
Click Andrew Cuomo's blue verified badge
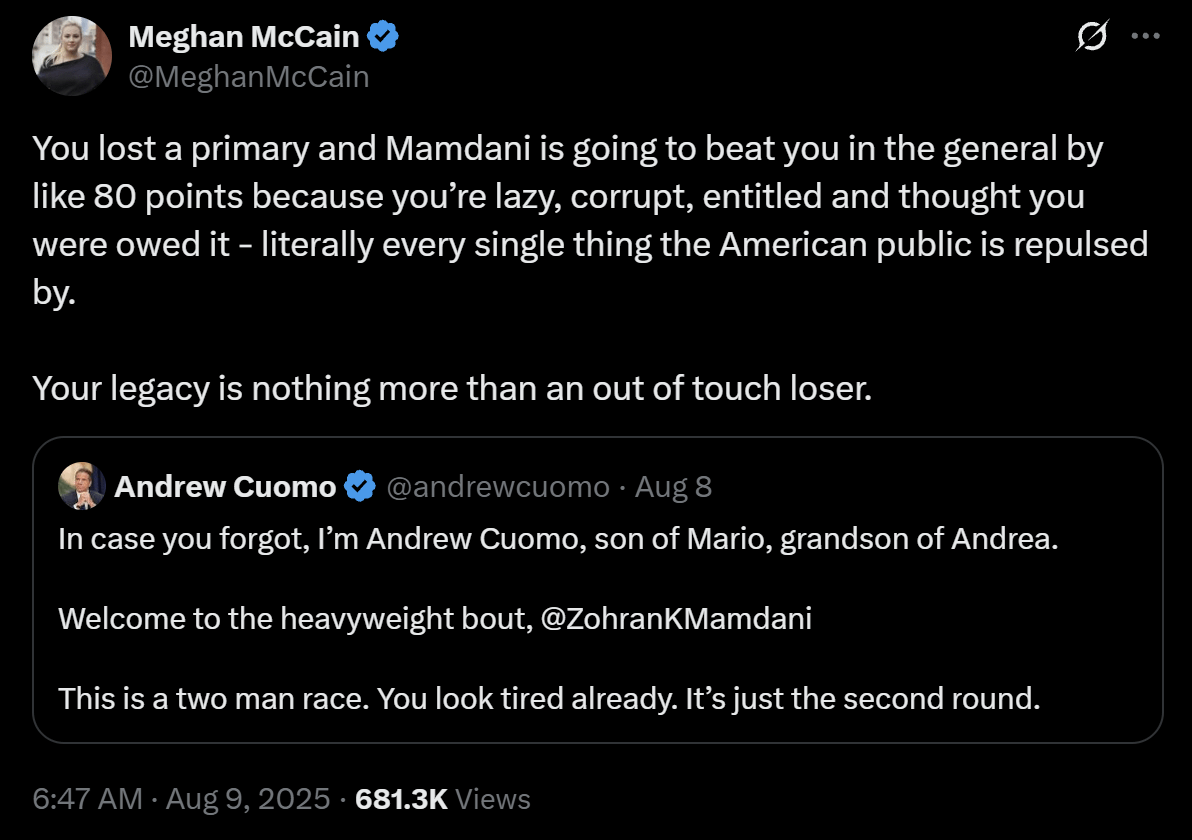pos(360,487)
